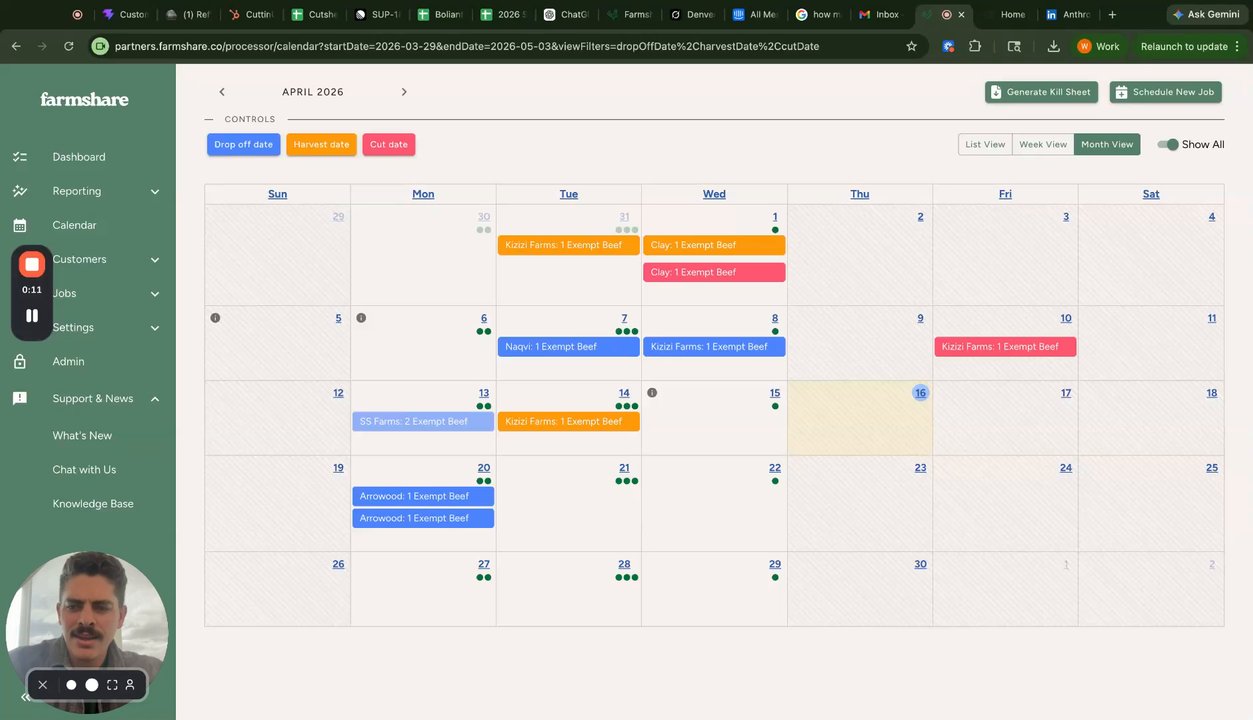Image resolution: width=1253 pixels, height=720 pixels.
Task: Open Kizizi Farms event on April 14
Action: (x=568, y=422)
